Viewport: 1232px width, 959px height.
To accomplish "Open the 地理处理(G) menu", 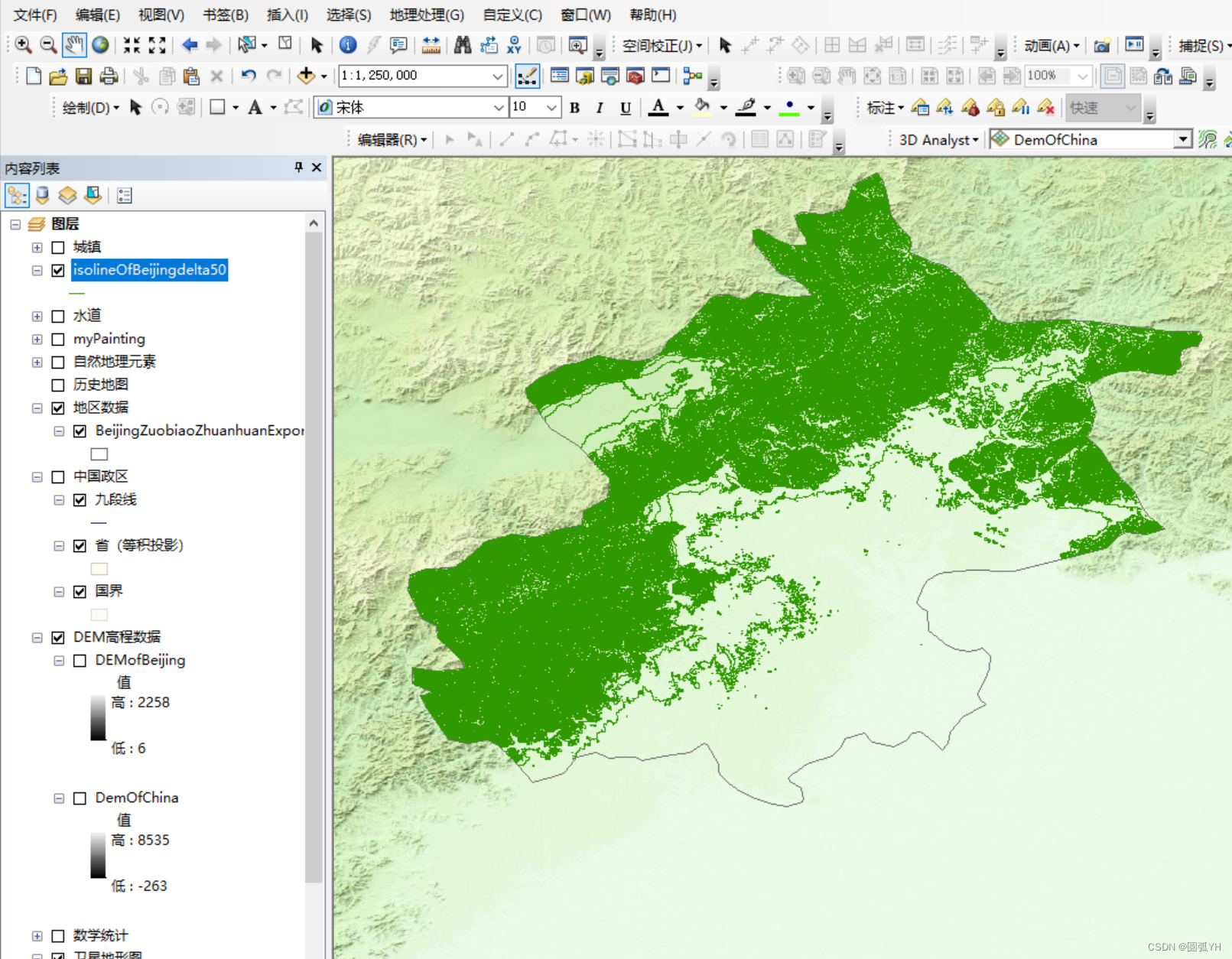I will click(427, 15).
